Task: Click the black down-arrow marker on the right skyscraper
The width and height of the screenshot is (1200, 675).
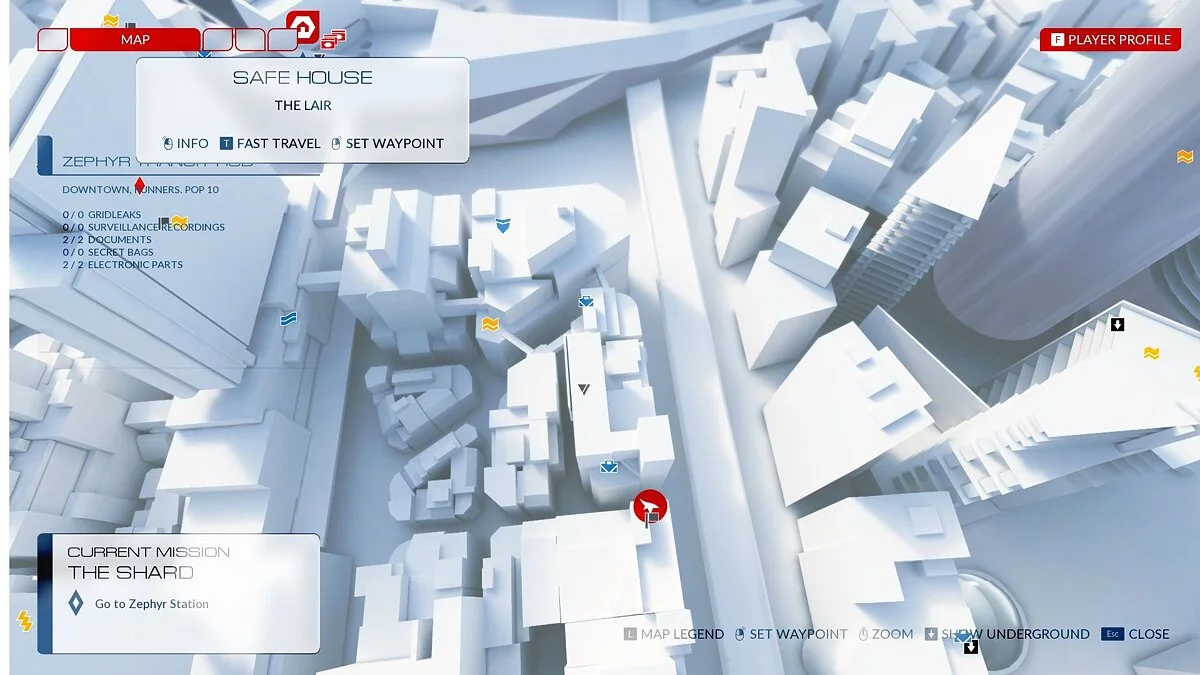Action: tap(1118, 324)
